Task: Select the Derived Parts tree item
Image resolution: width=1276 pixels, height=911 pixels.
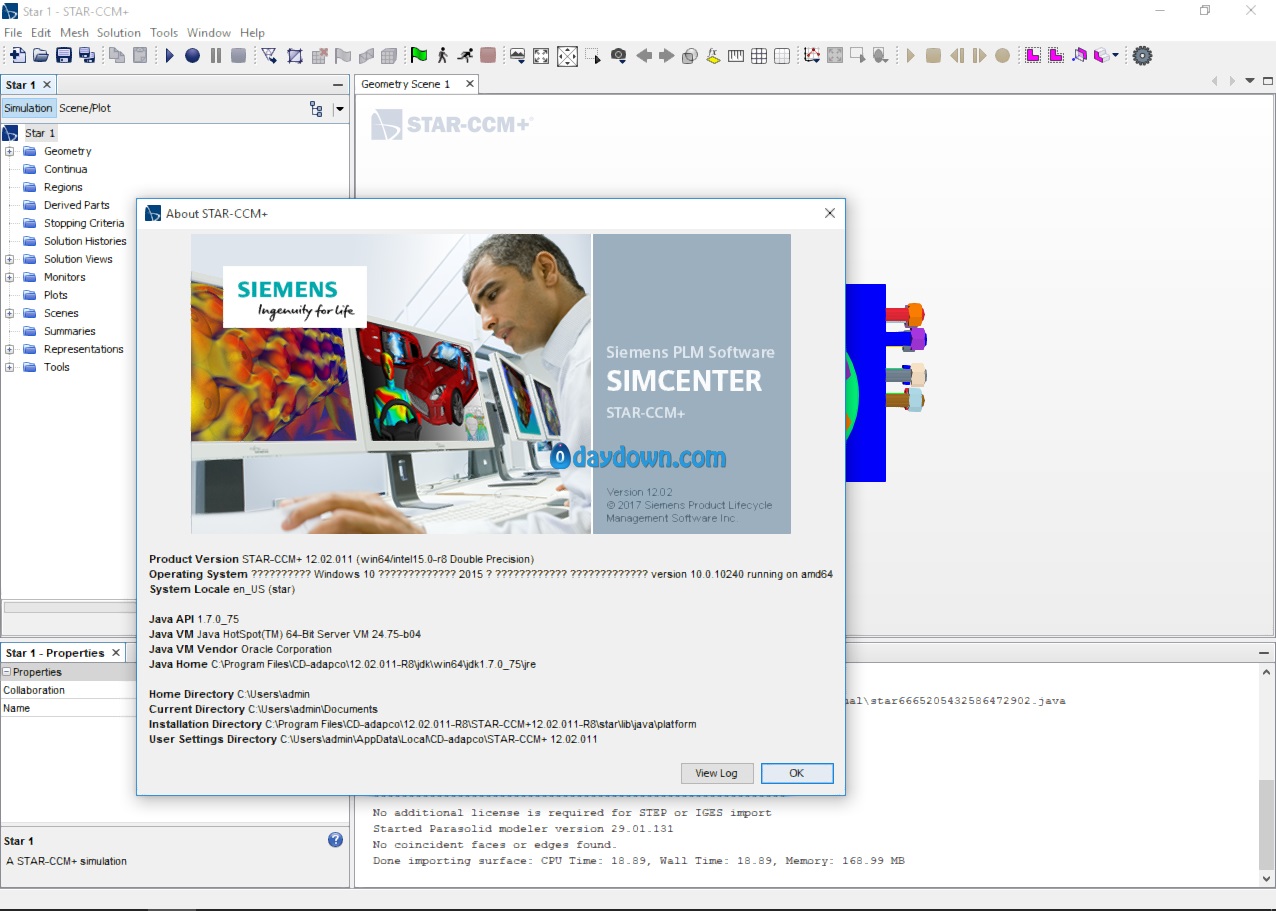Action: [x=76, y=205]
